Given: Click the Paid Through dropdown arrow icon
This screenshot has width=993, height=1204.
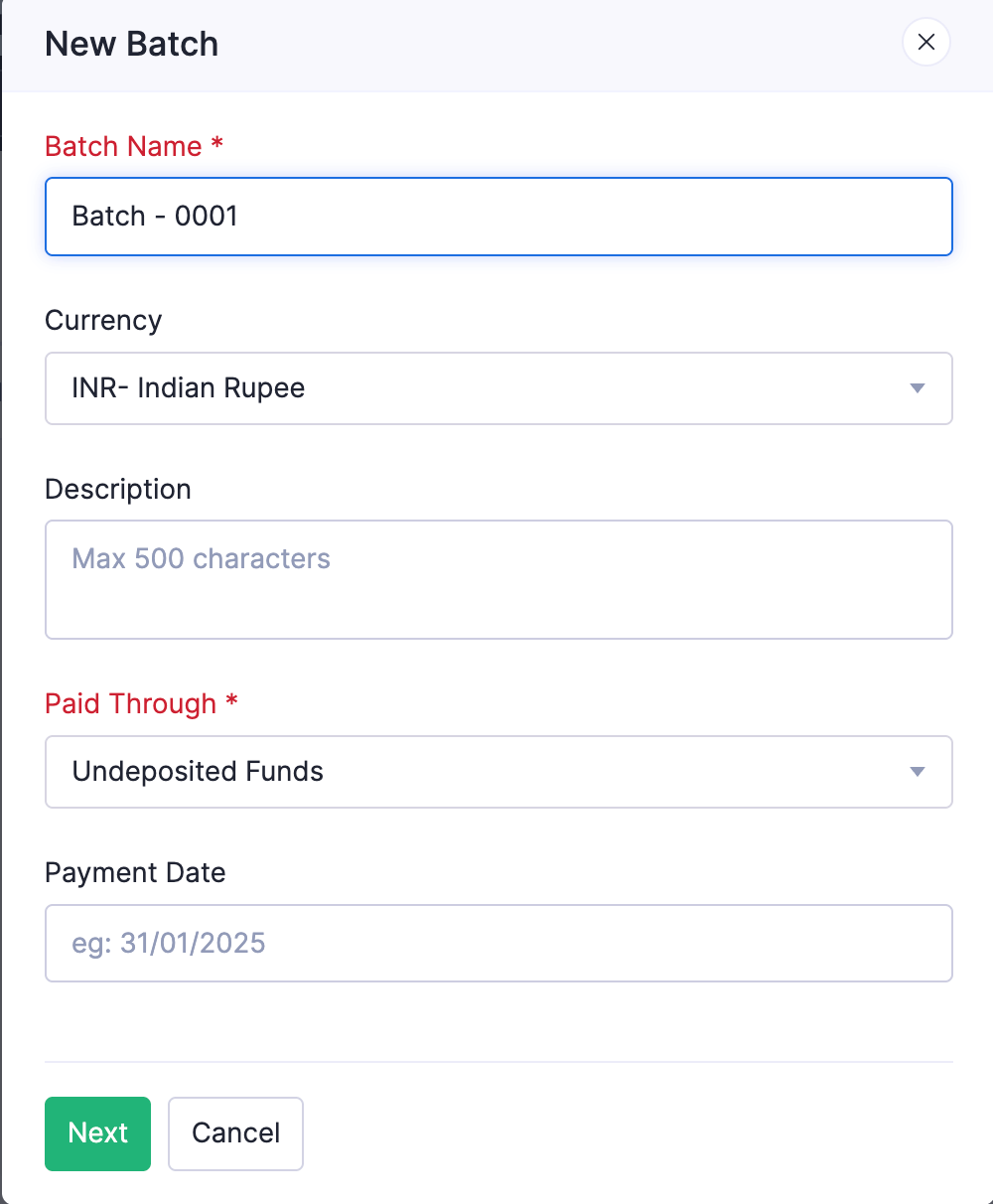Looking at the screenshot, I should (917, 772).
